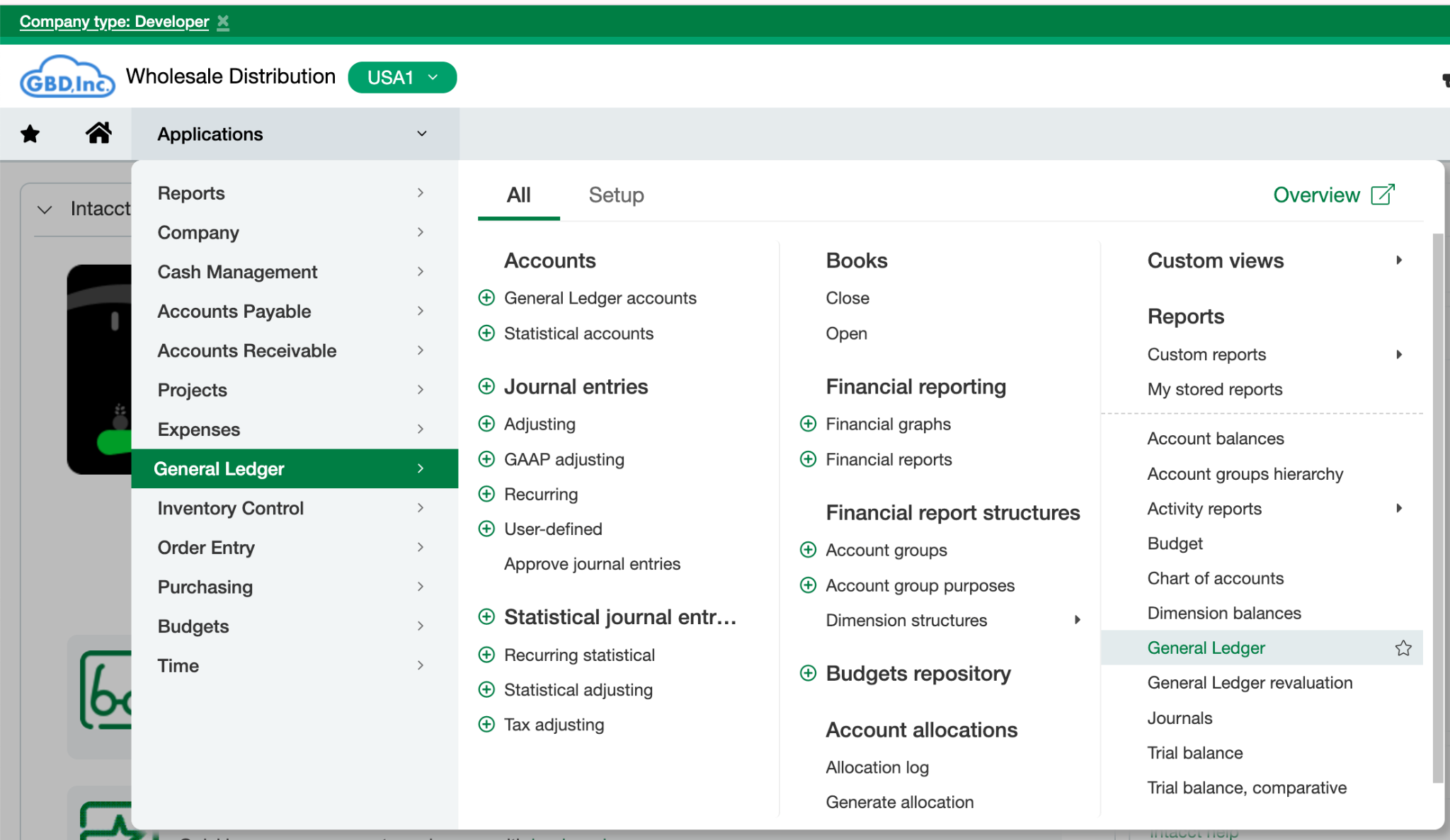Click Approve journal entries link
1450x840 pixels.
tap(592, 564)
